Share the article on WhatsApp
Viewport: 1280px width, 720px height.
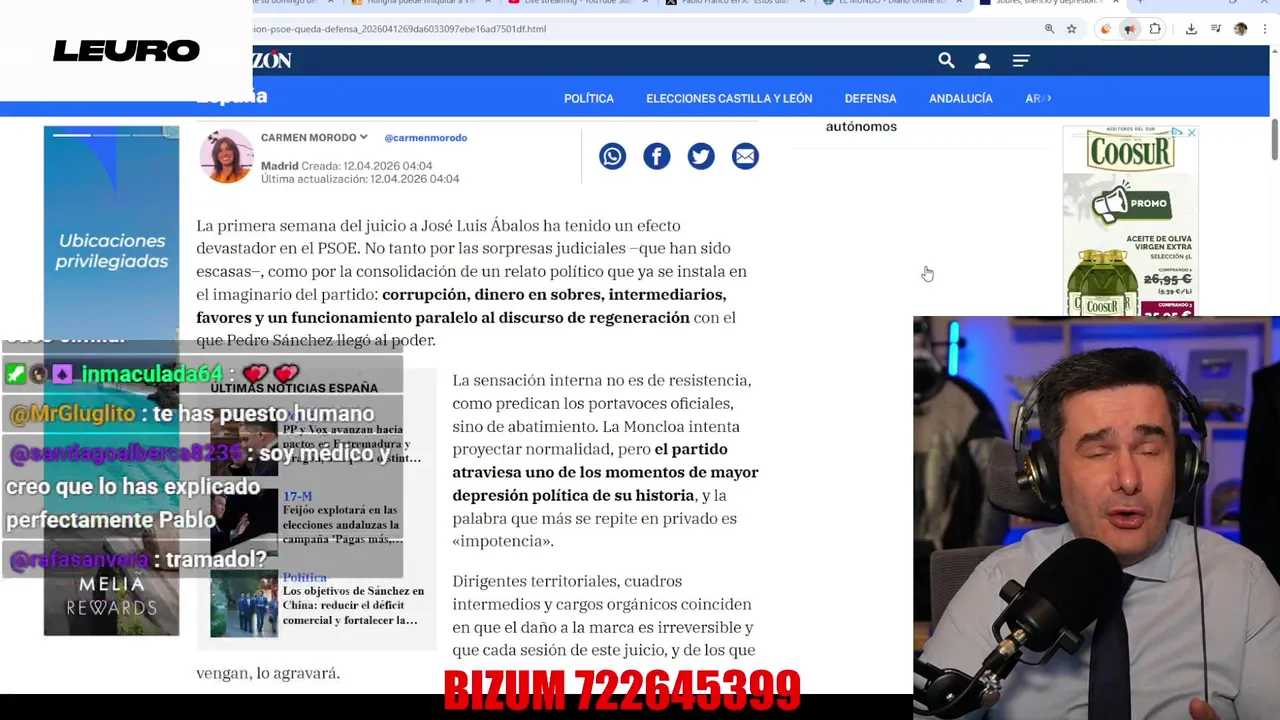point(613,156)
